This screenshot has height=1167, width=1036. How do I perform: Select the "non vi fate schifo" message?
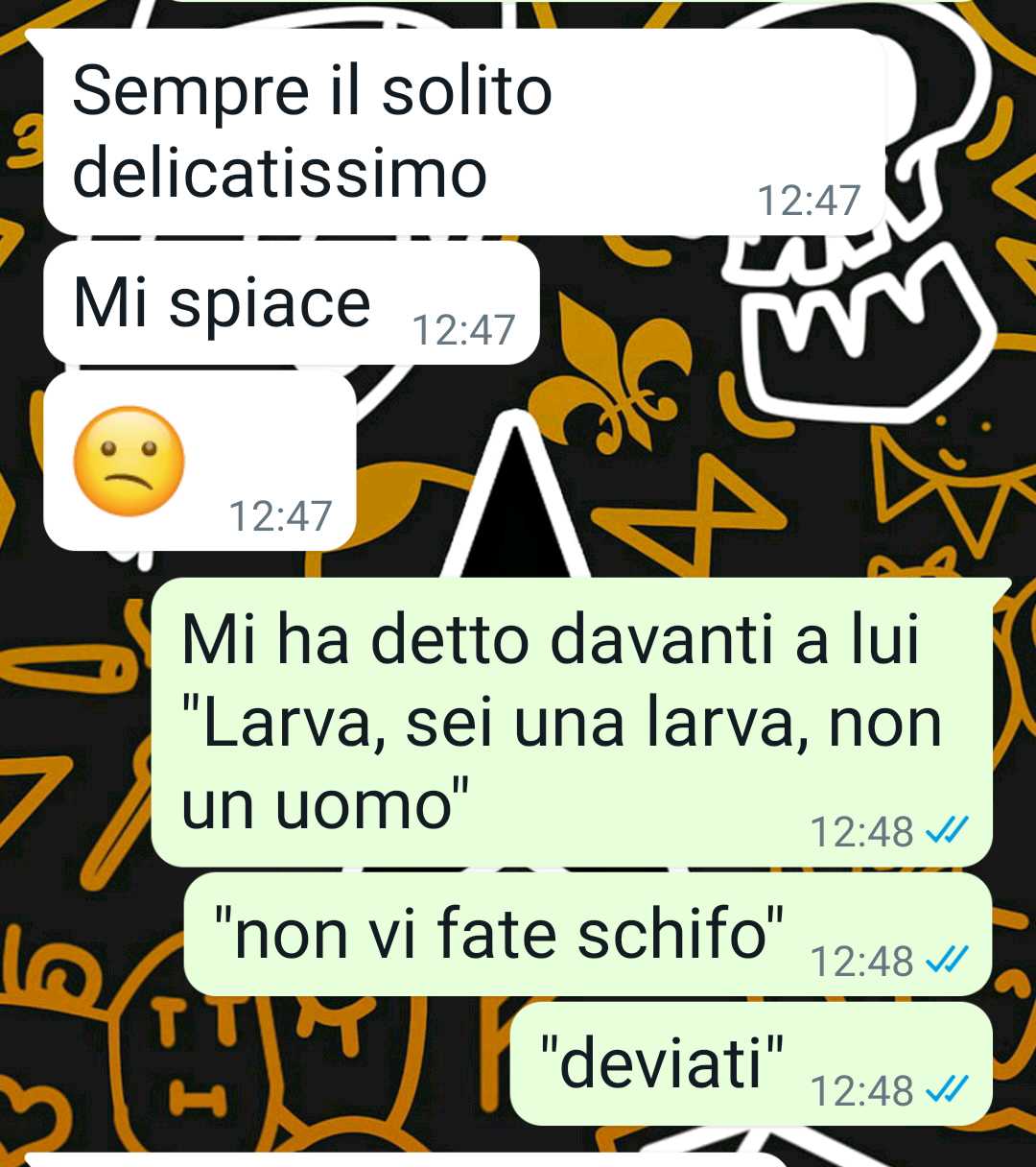(x=587, y=935)
